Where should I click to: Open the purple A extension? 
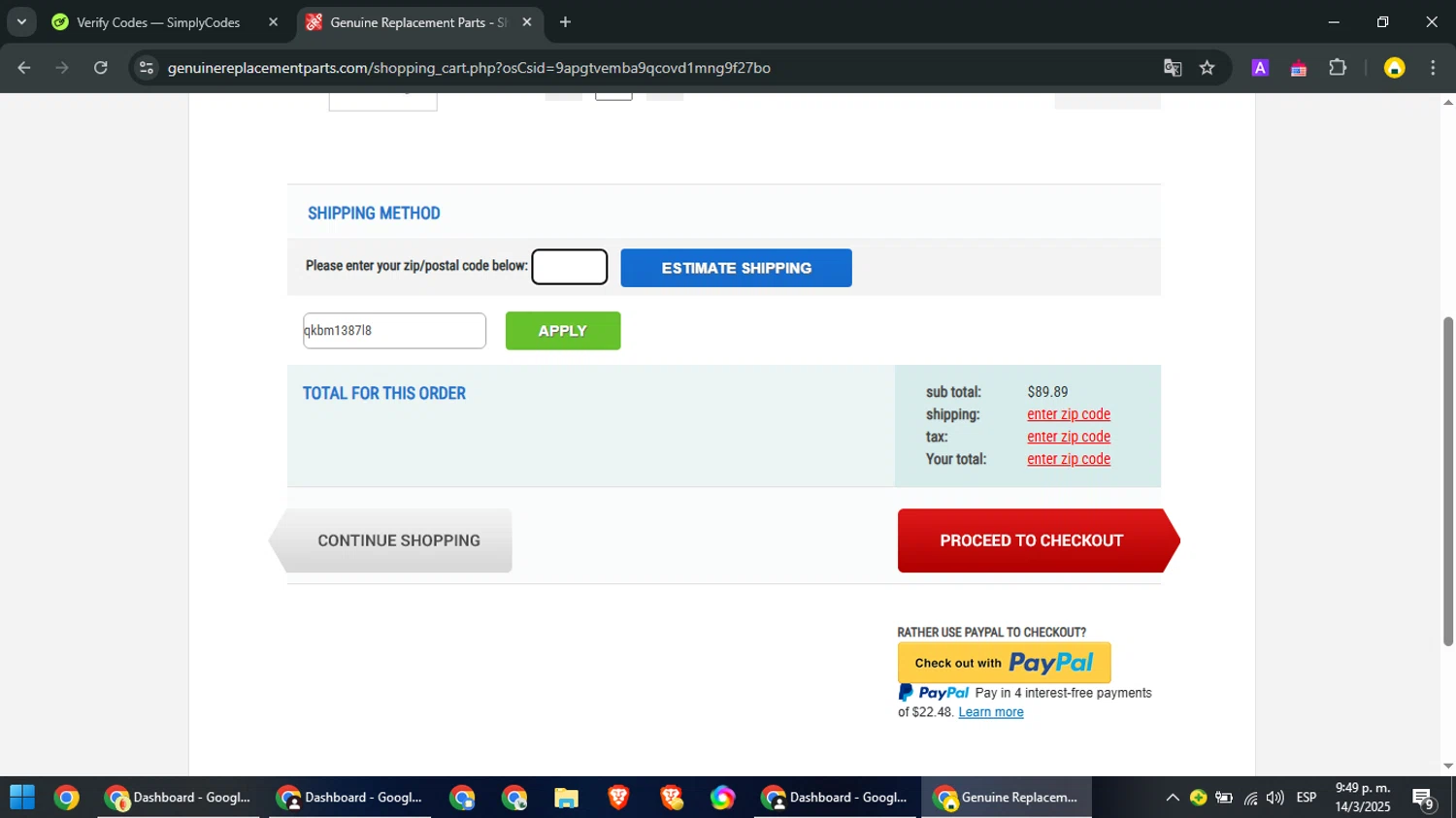(1260, 68)
